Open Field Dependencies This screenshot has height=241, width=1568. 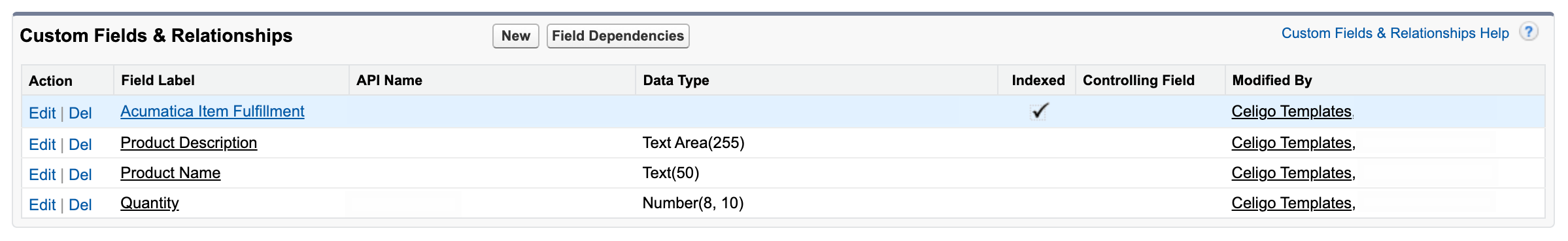pos(618,36)
